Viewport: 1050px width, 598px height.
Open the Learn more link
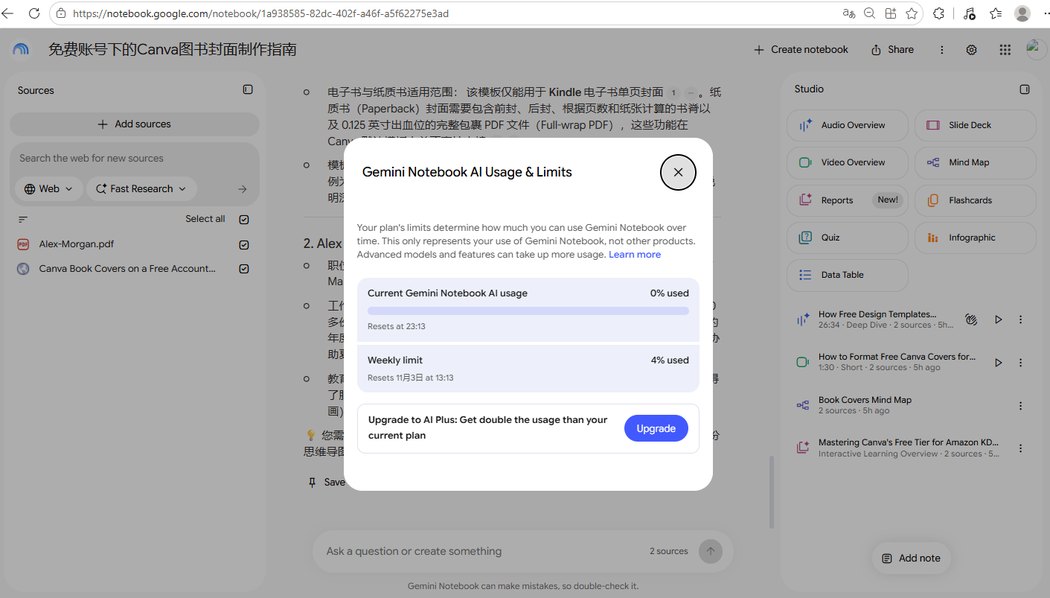tap(634, 254)
